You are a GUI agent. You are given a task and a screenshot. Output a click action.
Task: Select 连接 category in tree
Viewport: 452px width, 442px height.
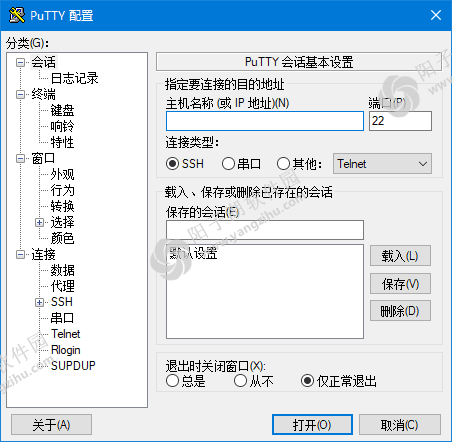(44, 254)
